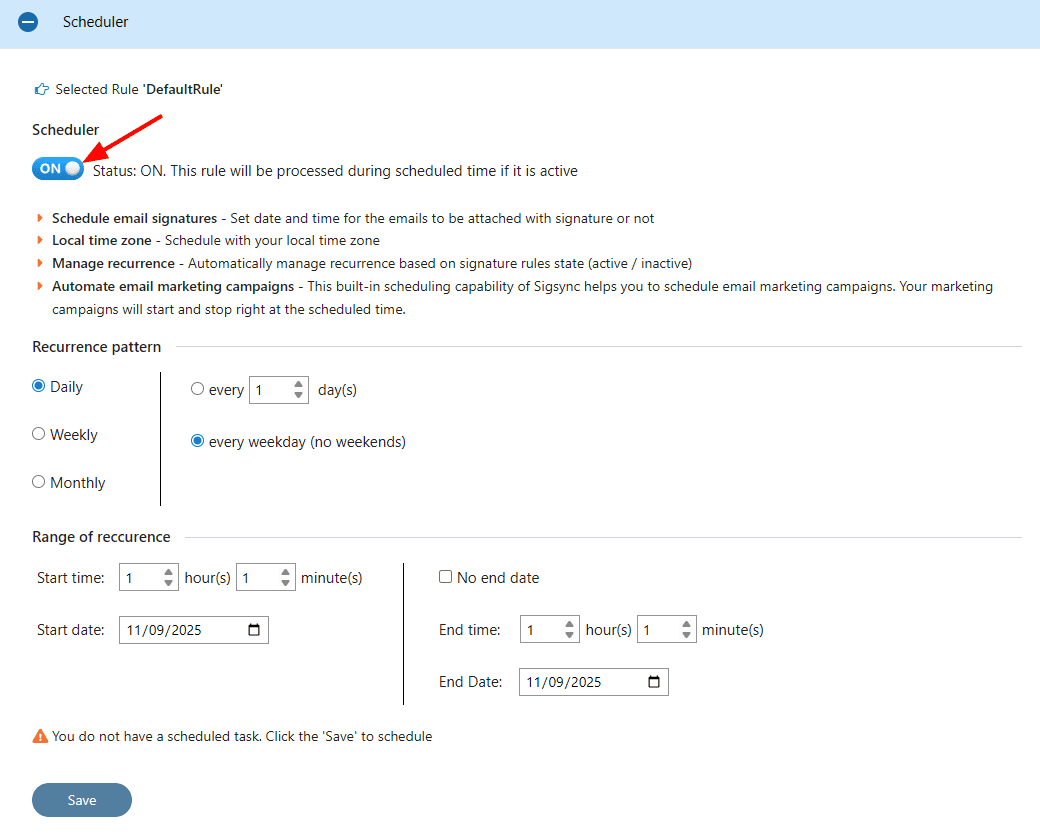Select the Weekly recurrence pattern
Viewport: 1040px width, 835px height.
[39, 434]
